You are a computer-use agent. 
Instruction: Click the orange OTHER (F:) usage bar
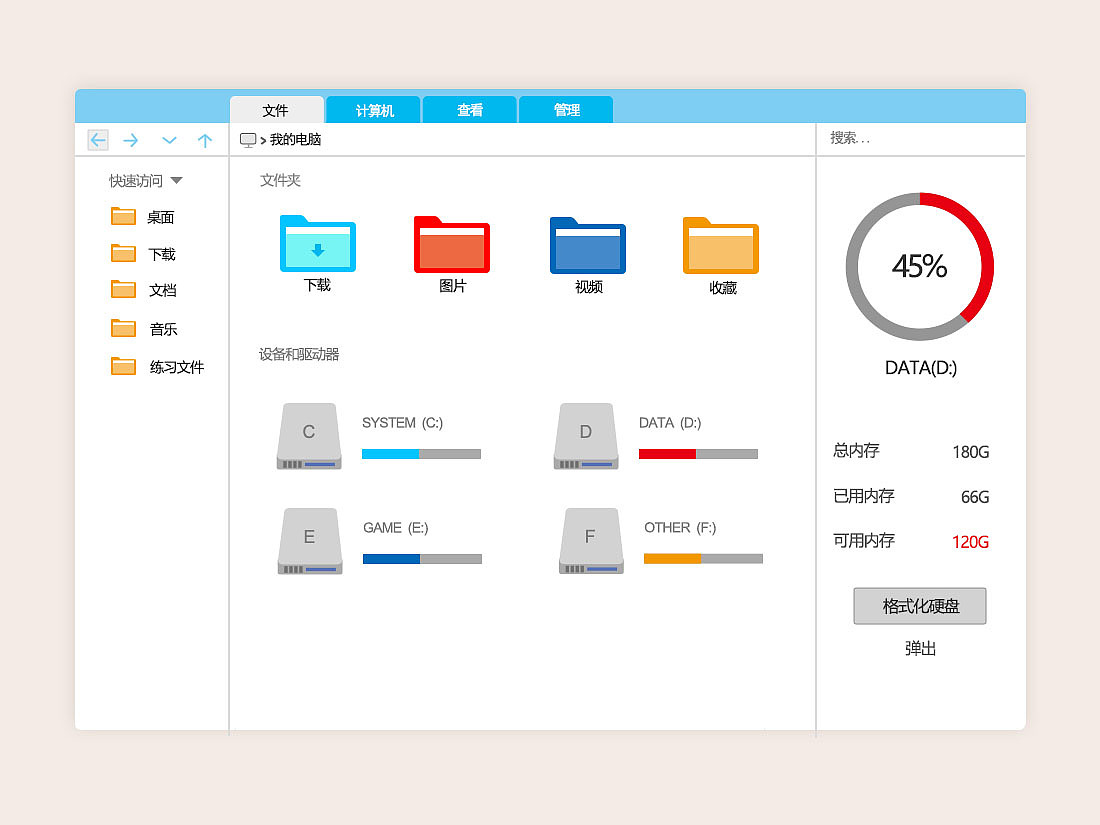click(703, 558)
